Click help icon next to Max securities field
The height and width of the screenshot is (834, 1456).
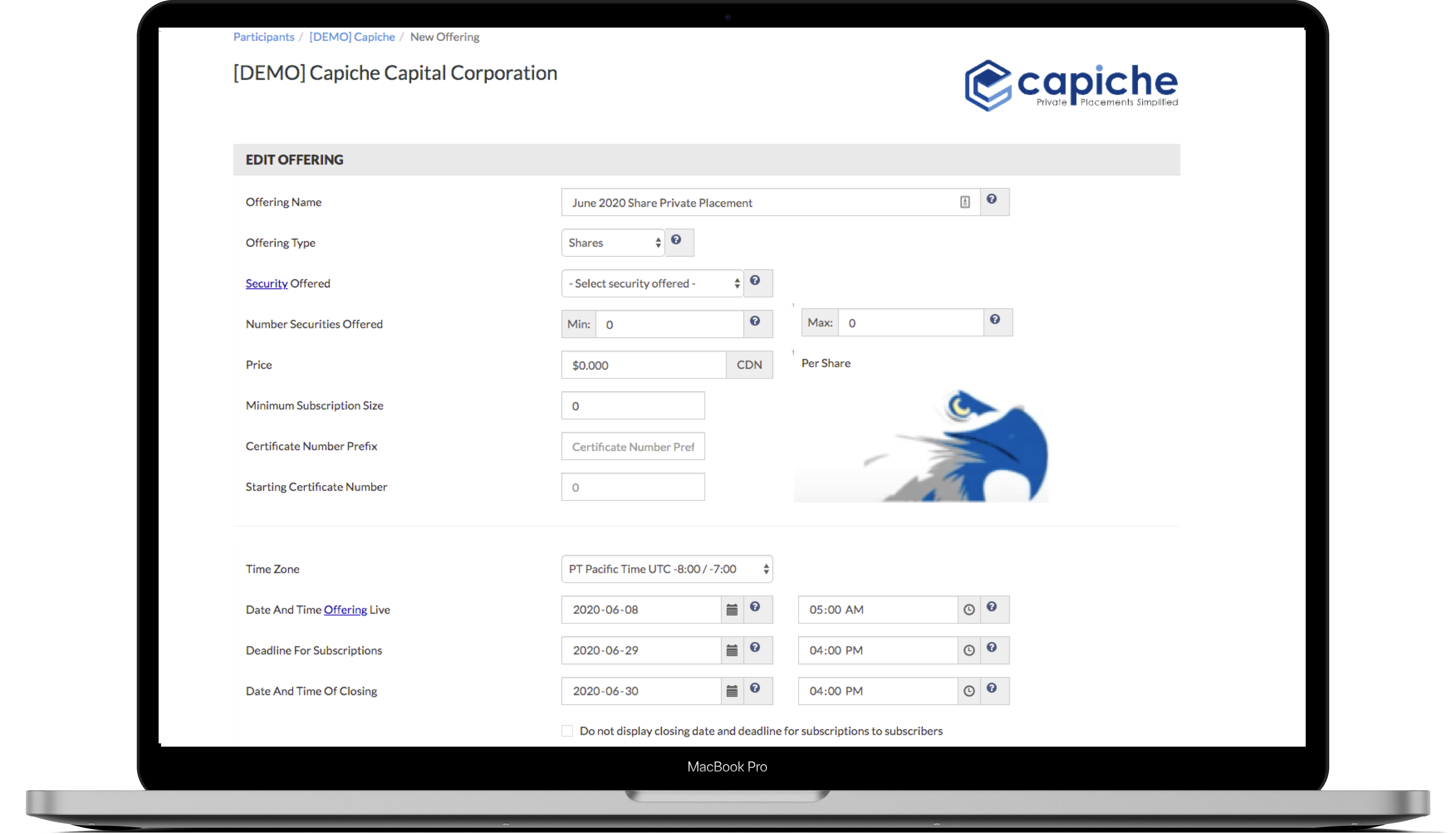coord(995,320)
